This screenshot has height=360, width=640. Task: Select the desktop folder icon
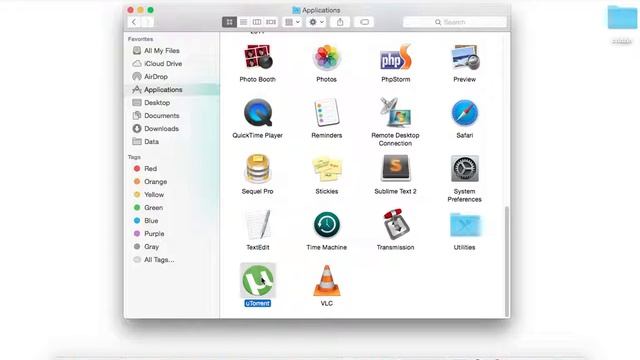click(x=622, y=17)
